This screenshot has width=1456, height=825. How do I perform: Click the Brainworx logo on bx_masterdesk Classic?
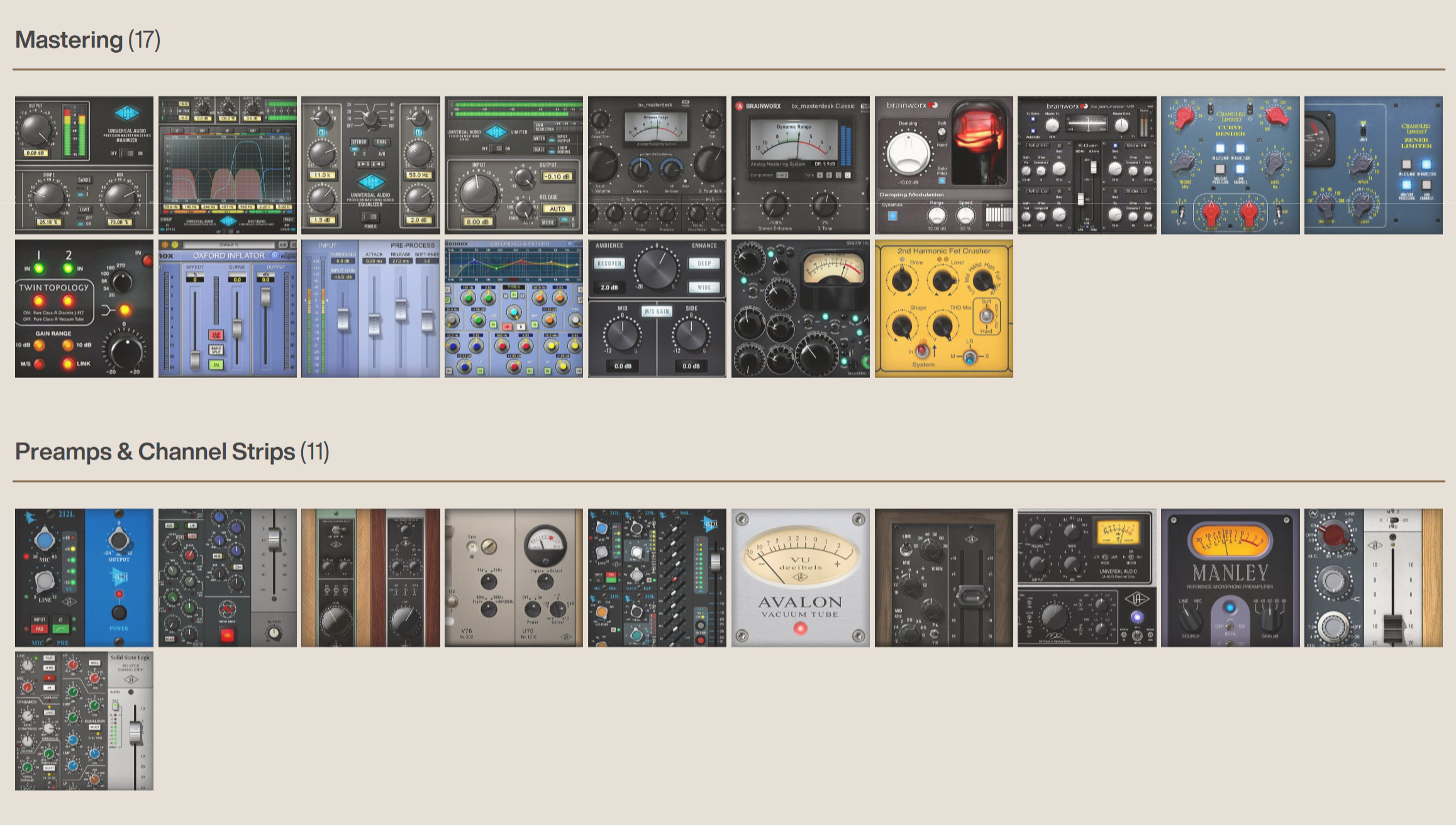(x=740, y=107)
